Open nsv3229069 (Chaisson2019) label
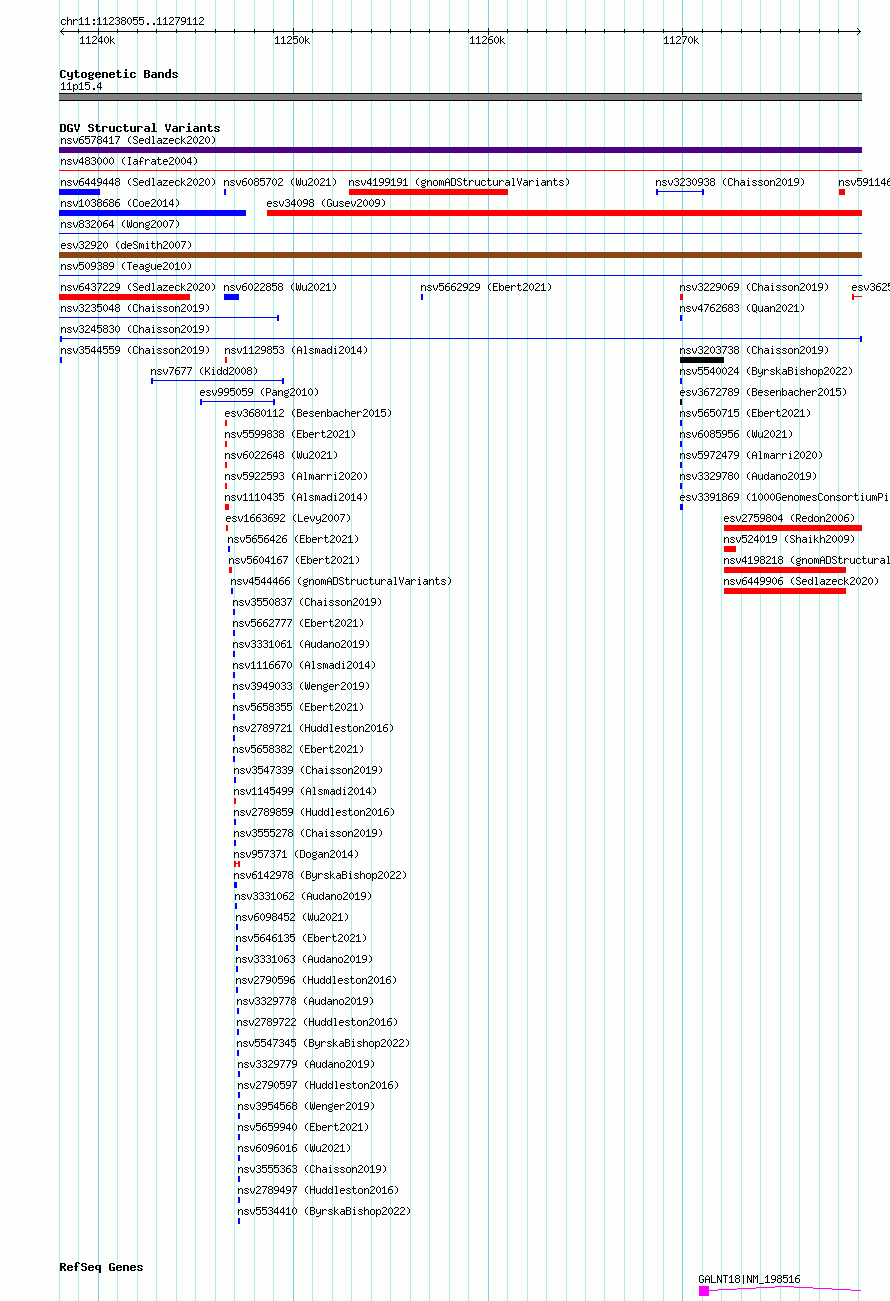Image resolution: width=890 pixels, height=1301 pixels. pos(754,287)
